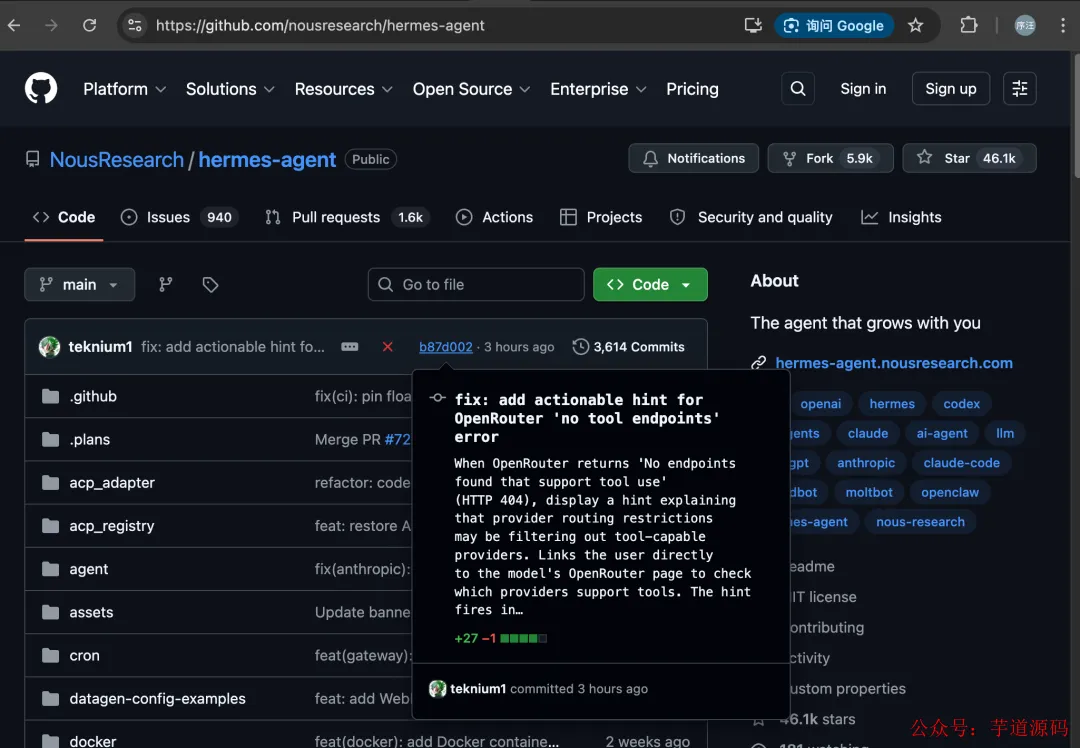1080x748 pixels.
Task: Open the claude-code topic tag
Action: [x=962, y=463]
